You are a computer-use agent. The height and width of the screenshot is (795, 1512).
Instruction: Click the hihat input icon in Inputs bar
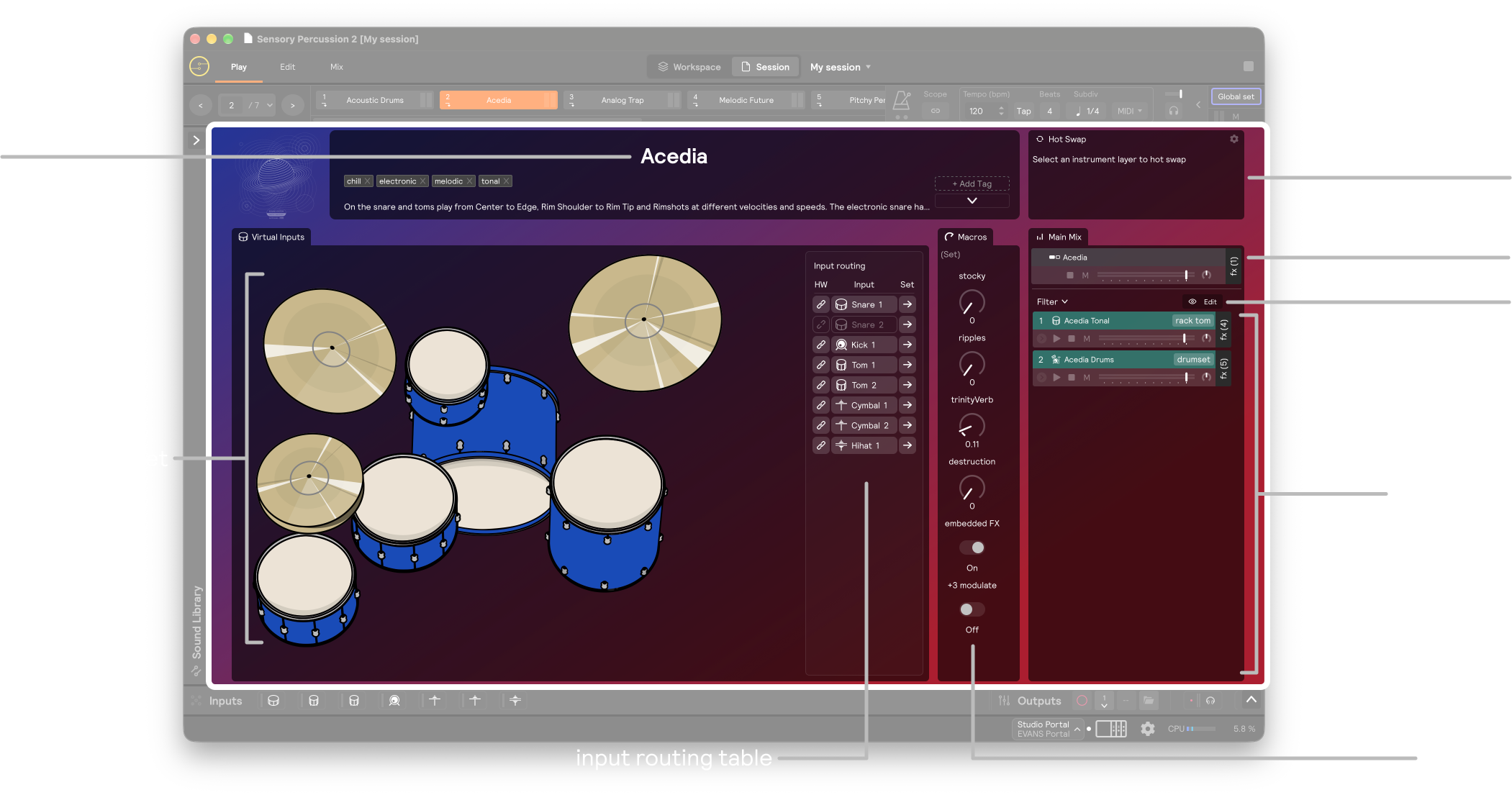[515, 701]
